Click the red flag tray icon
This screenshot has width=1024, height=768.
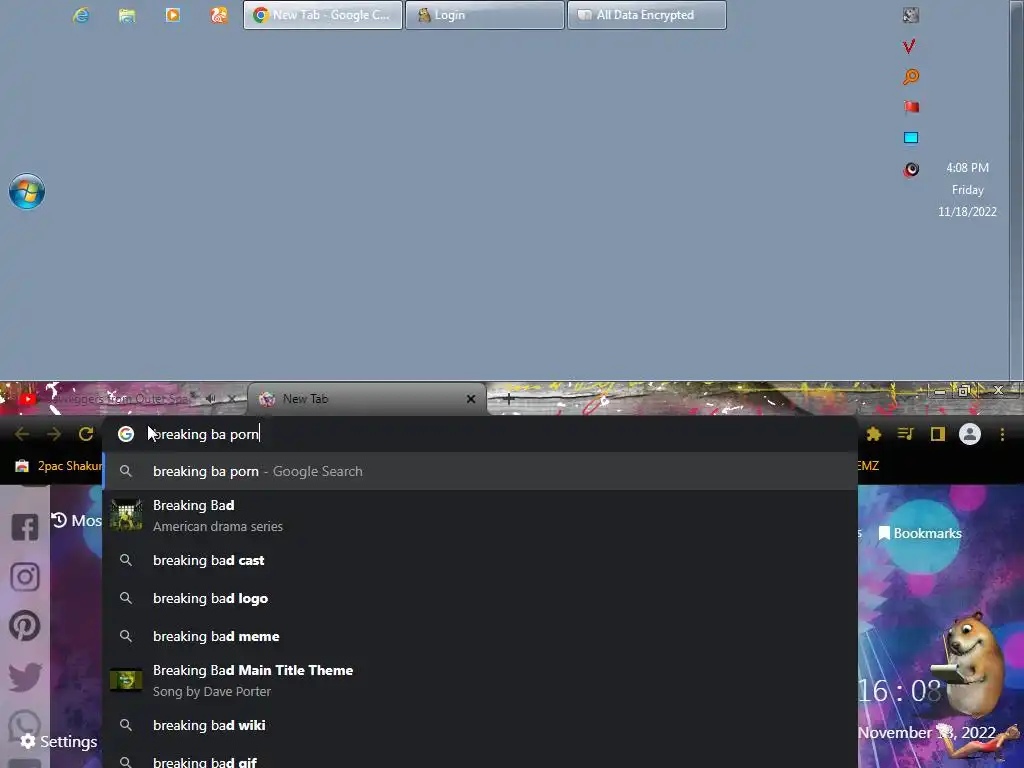point(911,106)
